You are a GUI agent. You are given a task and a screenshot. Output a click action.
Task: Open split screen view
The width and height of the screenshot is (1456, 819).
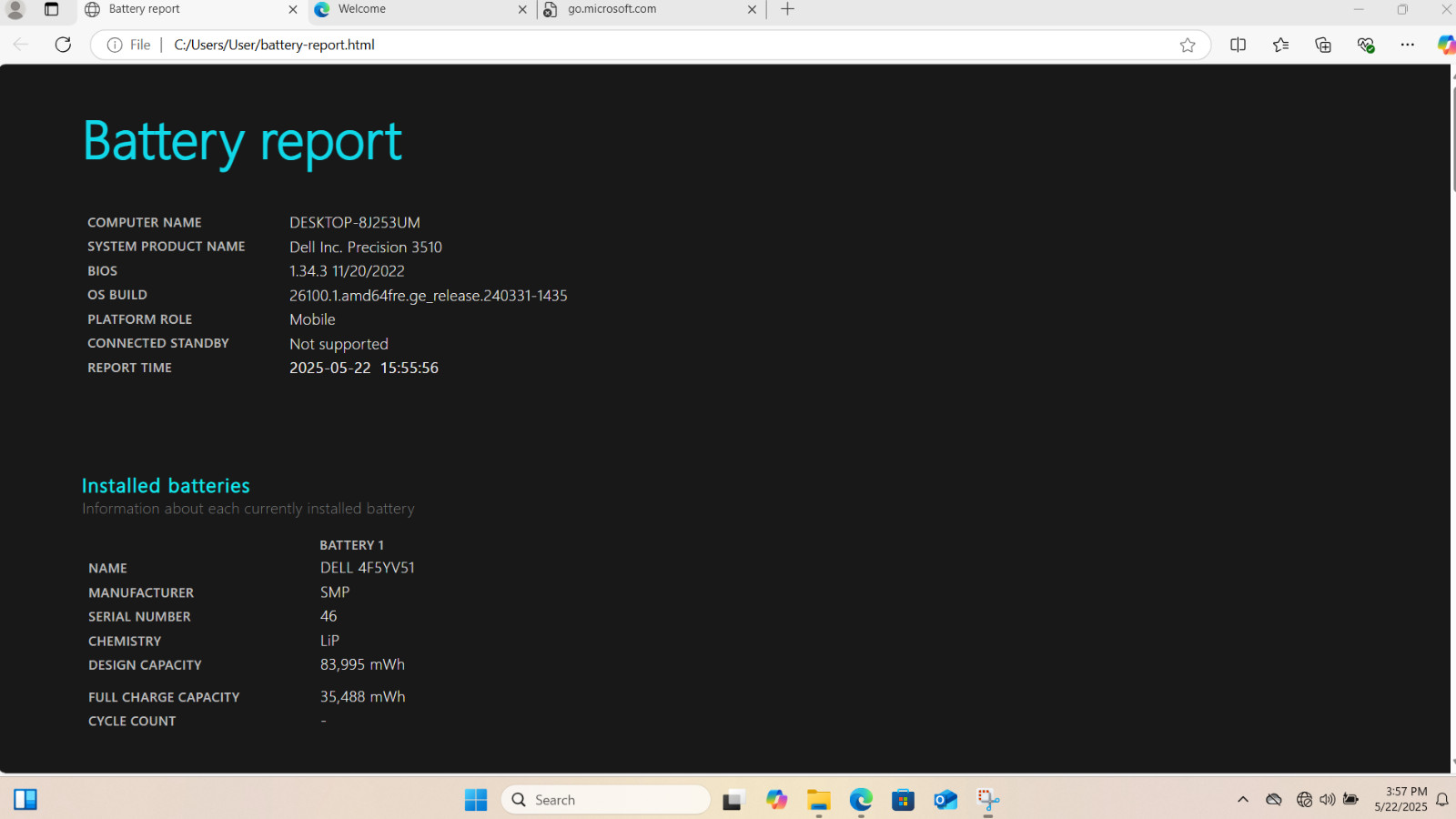coord(1238,45)
